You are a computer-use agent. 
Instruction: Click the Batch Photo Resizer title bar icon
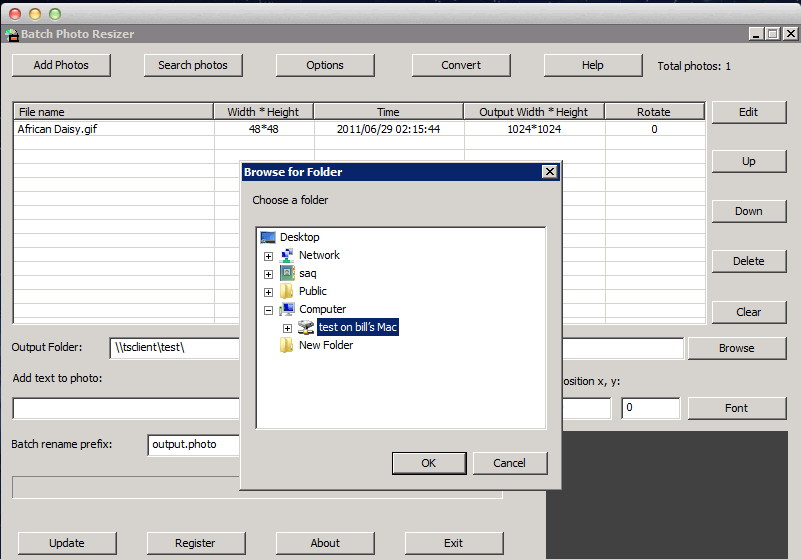[x=12, y=34]
